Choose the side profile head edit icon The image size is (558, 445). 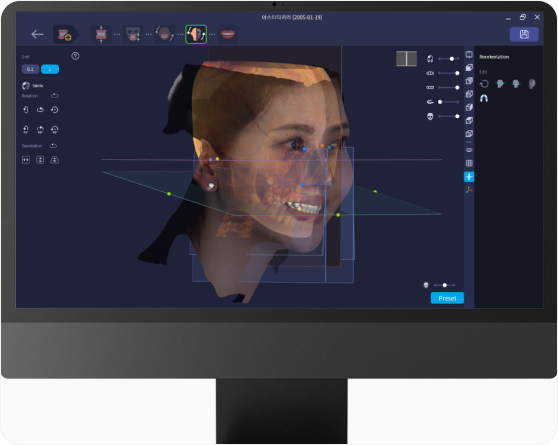coord(532,84)
